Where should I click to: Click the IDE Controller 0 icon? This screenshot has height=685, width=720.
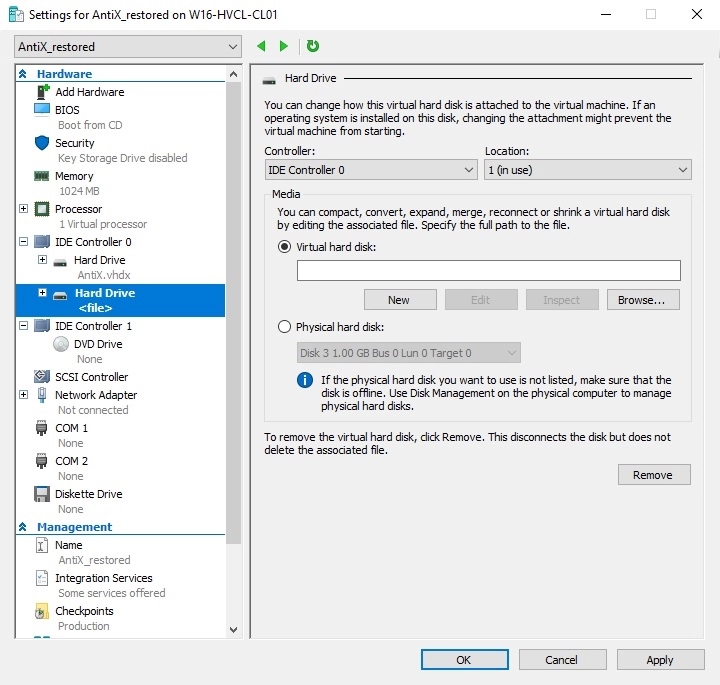tap(42, 242)
